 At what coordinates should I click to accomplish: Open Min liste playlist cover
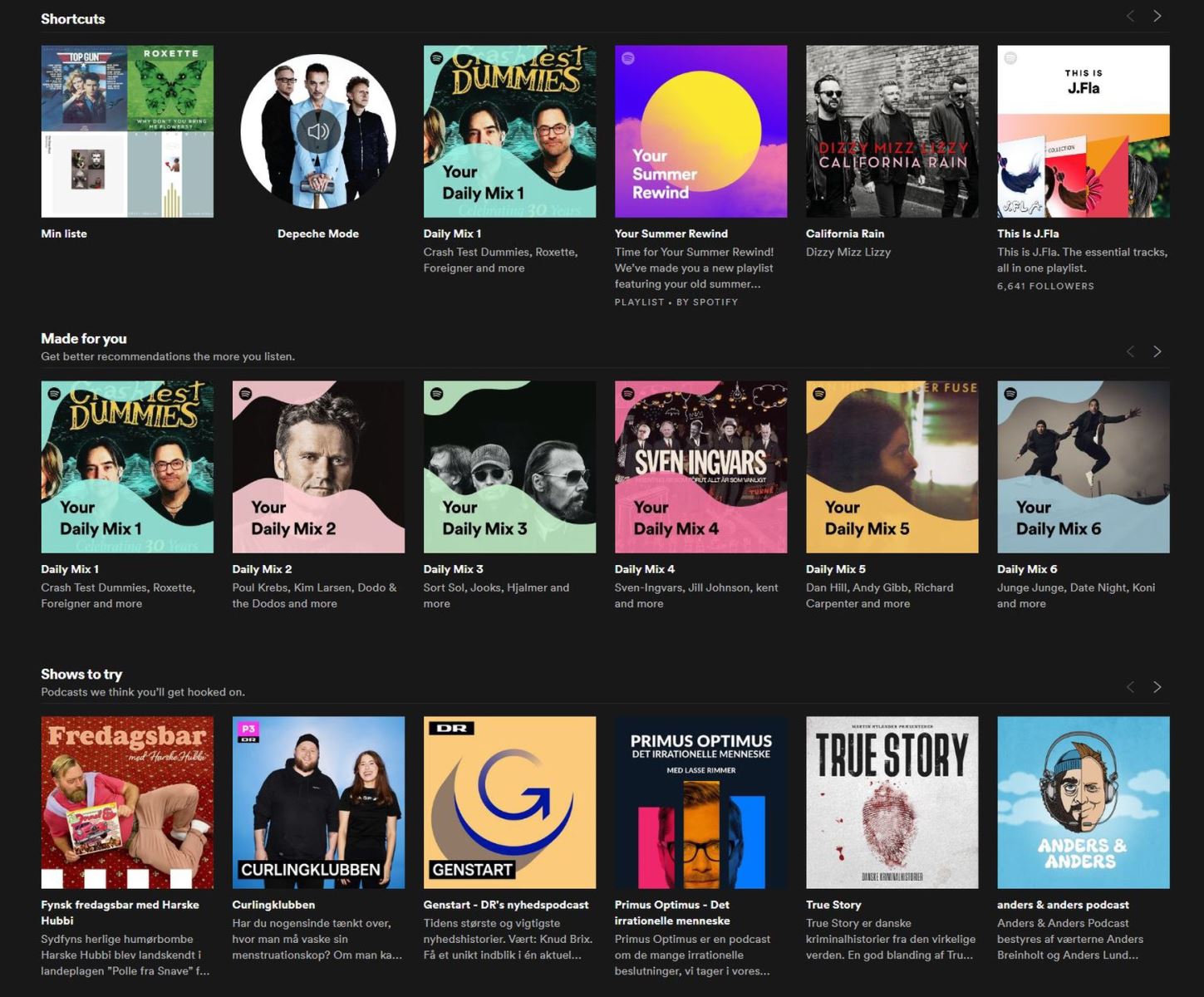point(127,131)
